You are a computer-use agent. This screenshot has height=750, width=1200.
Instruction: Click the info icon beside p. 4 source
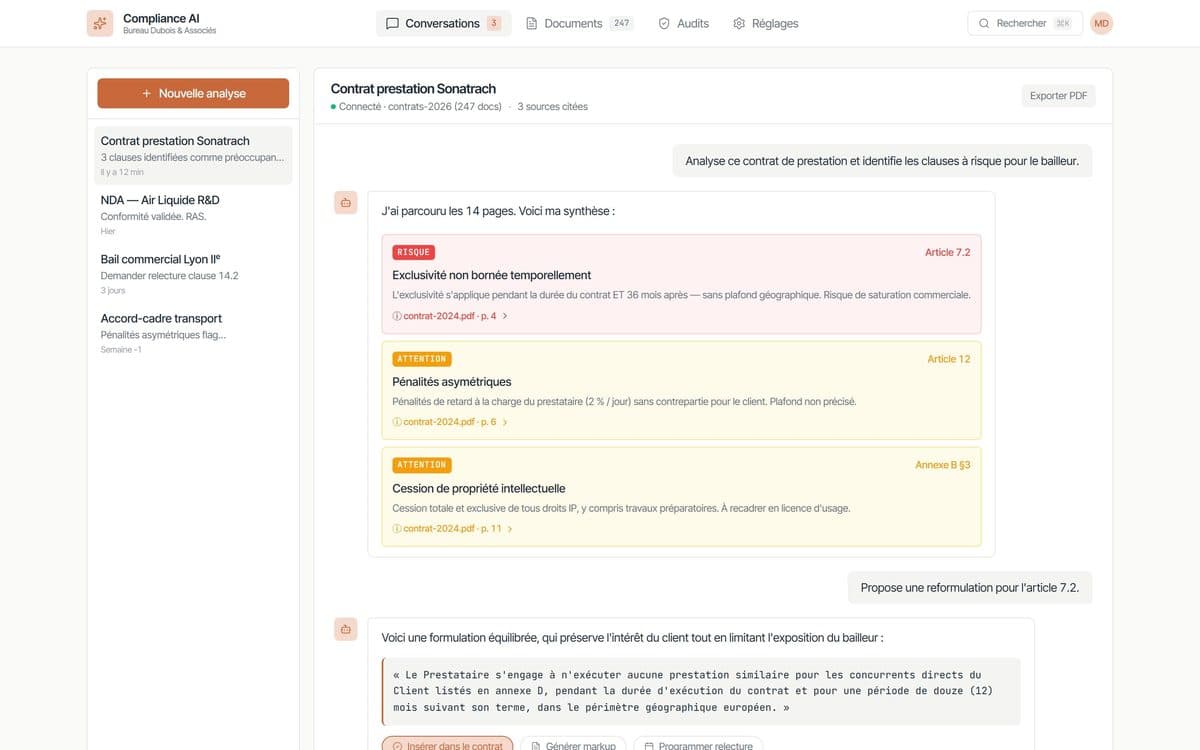(x=397, y=316)
